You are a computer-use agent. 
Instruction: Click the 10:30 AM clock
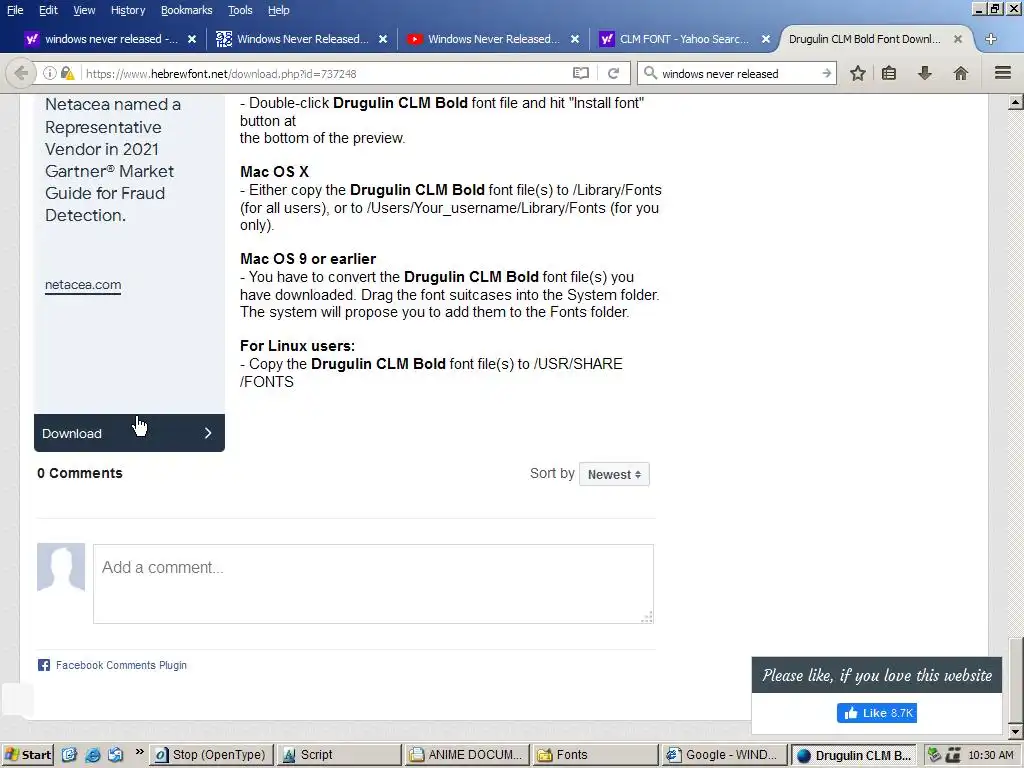[991, 755]
